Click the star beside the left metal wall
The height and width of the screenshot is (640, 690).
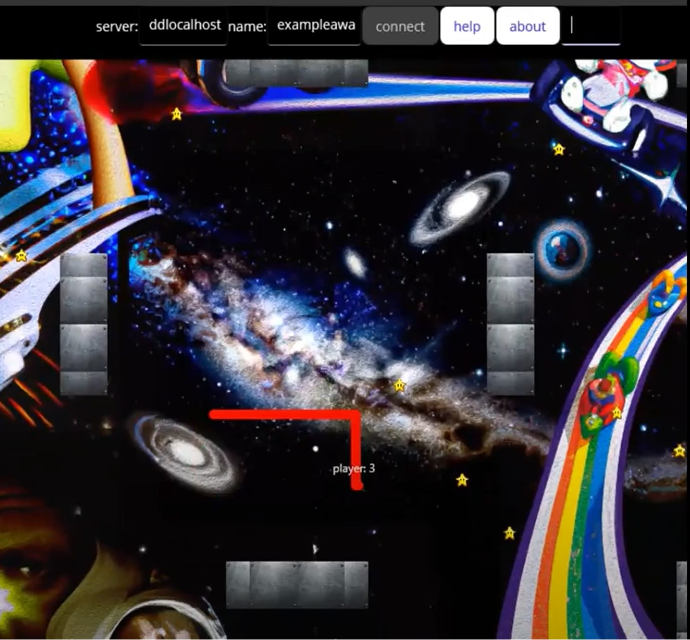(21, 257)
